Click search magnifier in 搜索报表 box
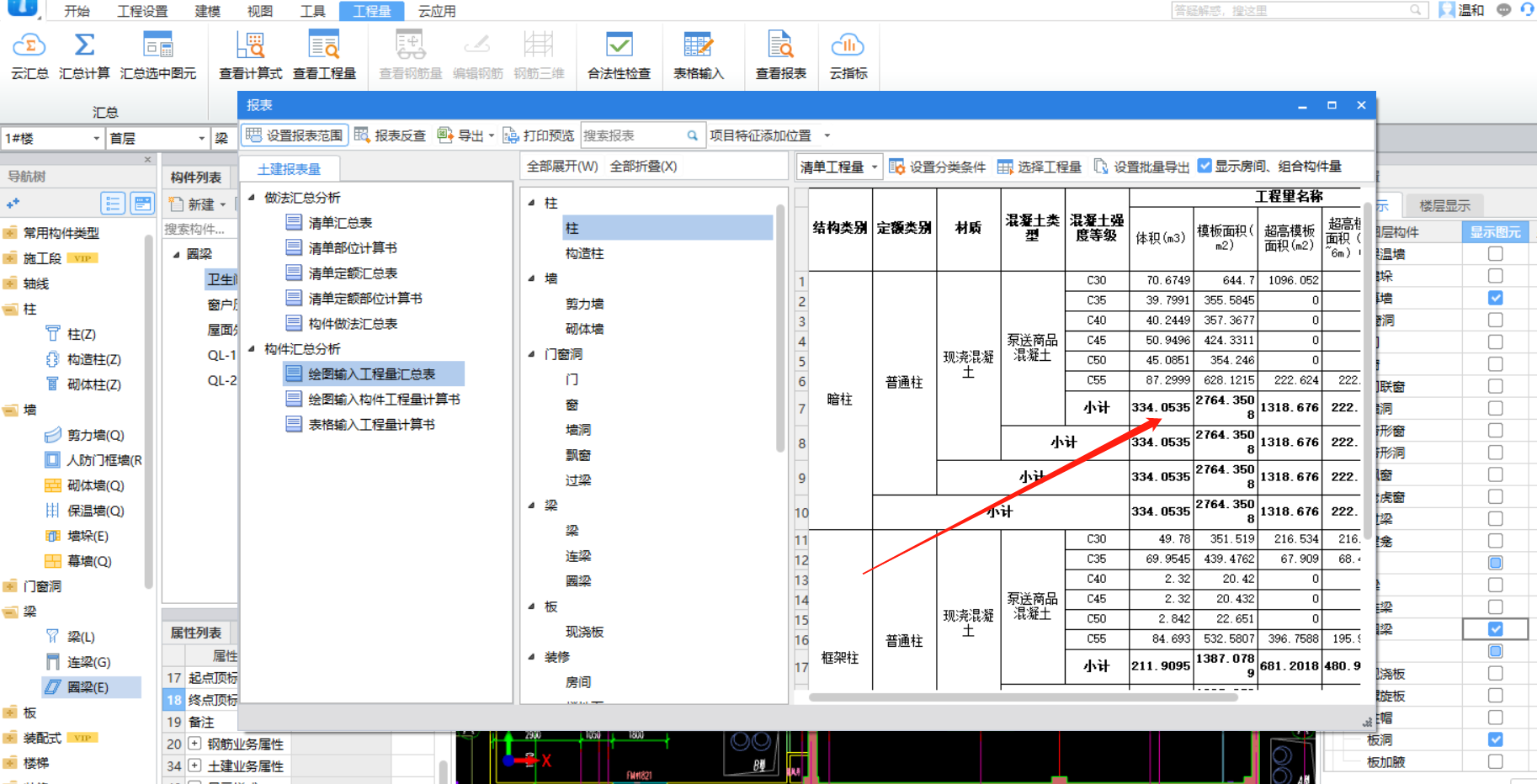This screenshot has width=1537, height=784. point(692,135)
